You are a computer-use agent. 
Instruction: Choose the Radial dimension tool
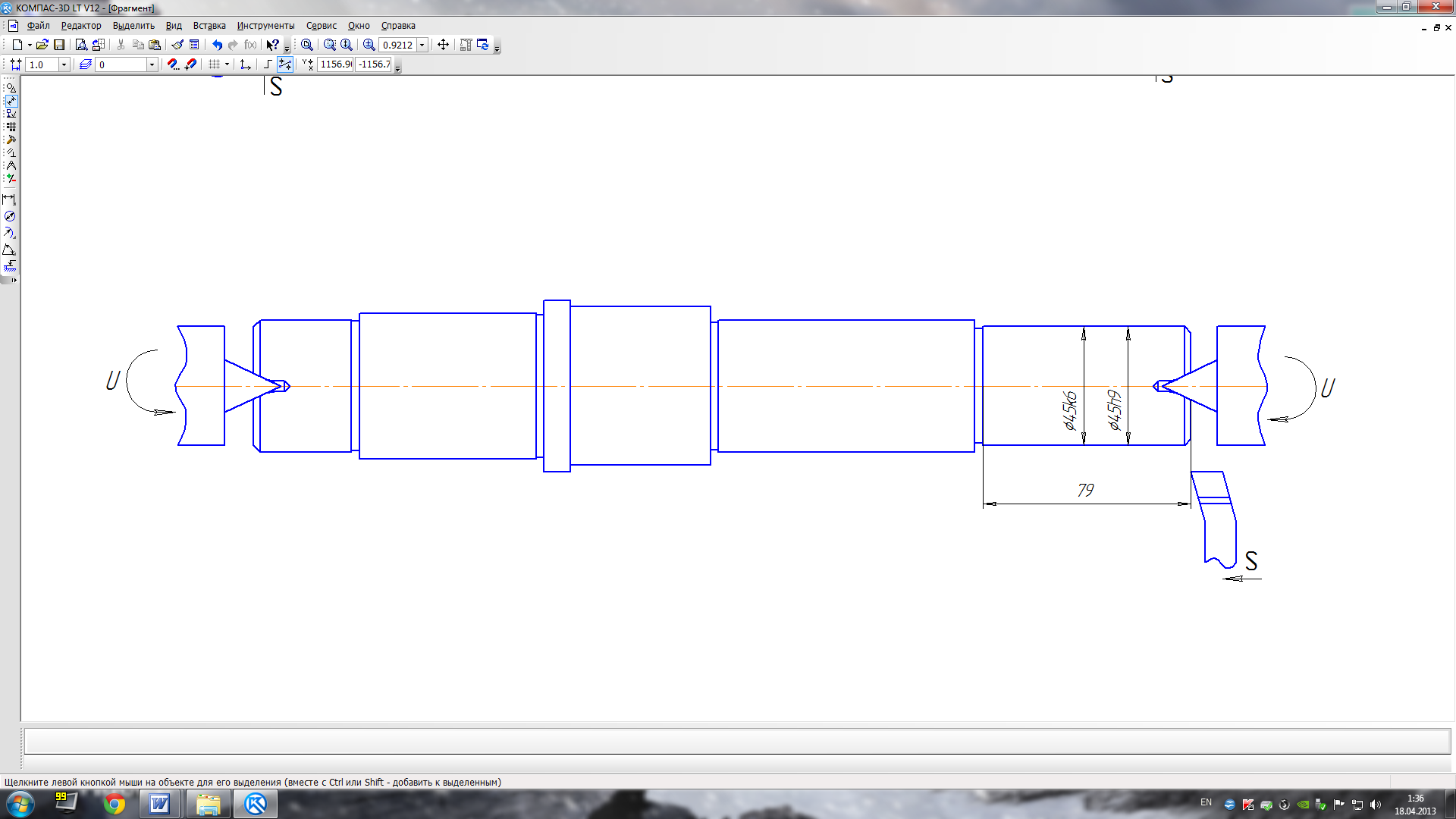click(9, 233)
